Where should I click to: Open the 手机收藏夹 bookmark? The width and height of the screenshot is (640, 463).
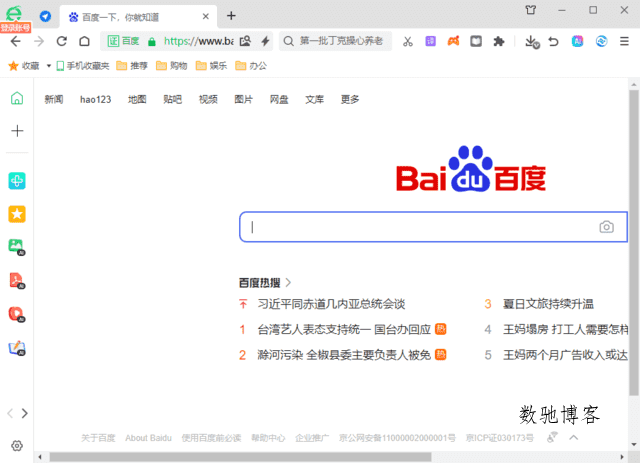(x=83, y=66)
